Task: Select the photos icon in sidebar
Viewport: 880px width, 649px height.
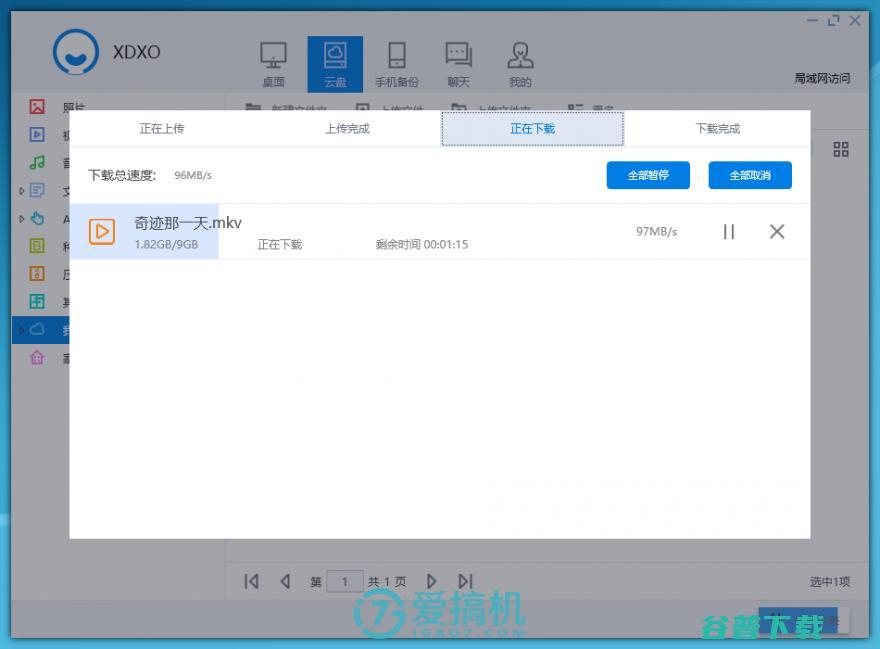Action: pyautogui.click(x=37, y=106)
